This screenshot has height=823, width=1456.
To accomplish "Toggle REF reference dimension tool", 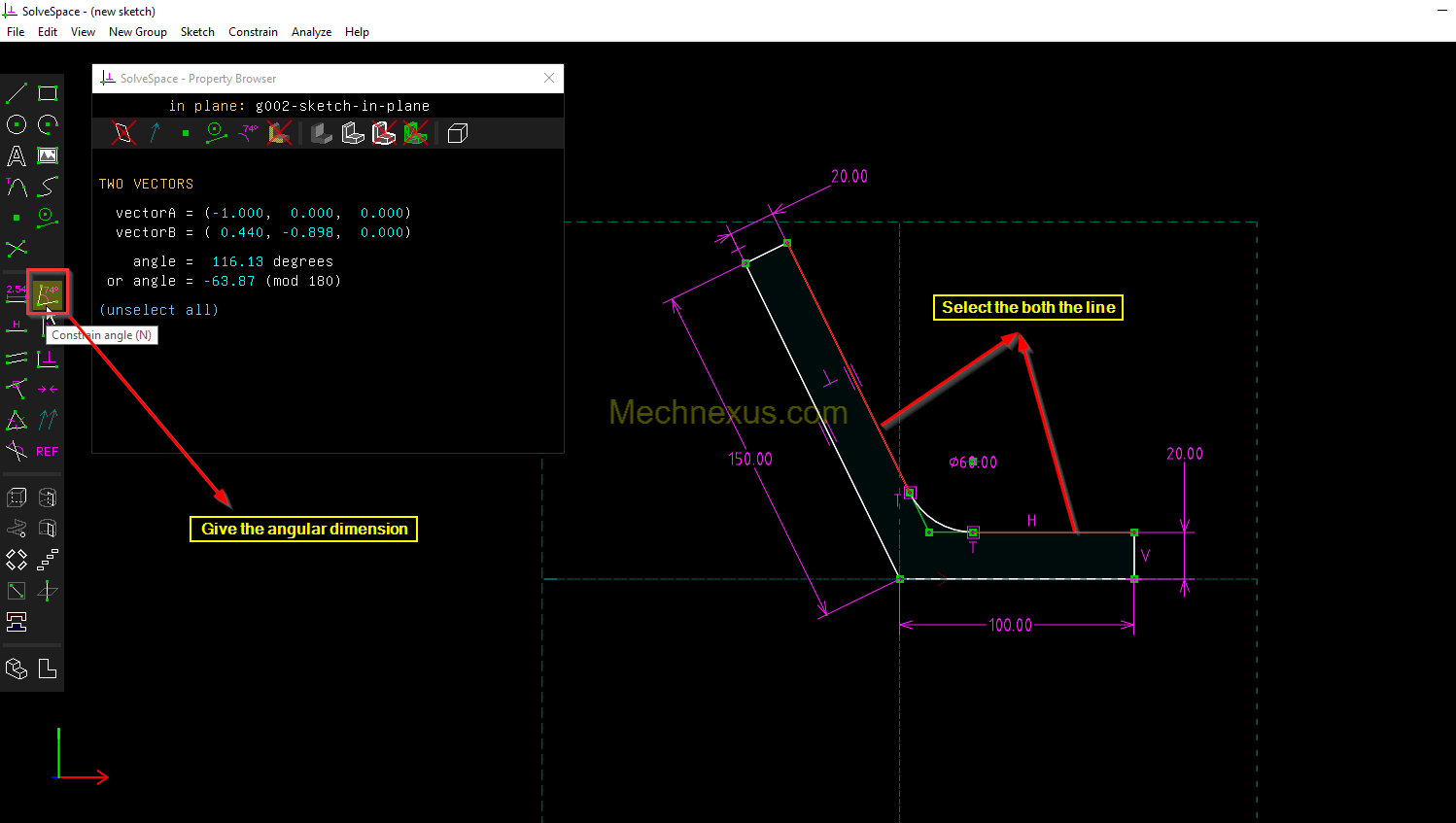I will 48,452.
